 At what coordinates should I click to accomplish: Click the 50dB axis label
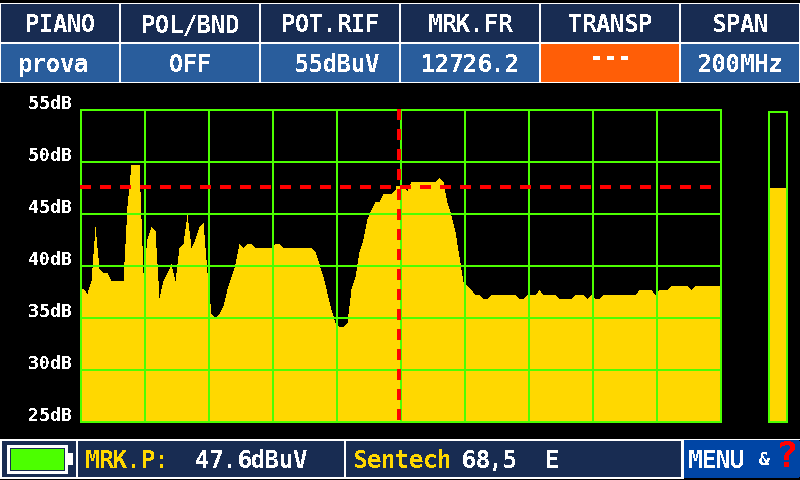coord(50,155)
